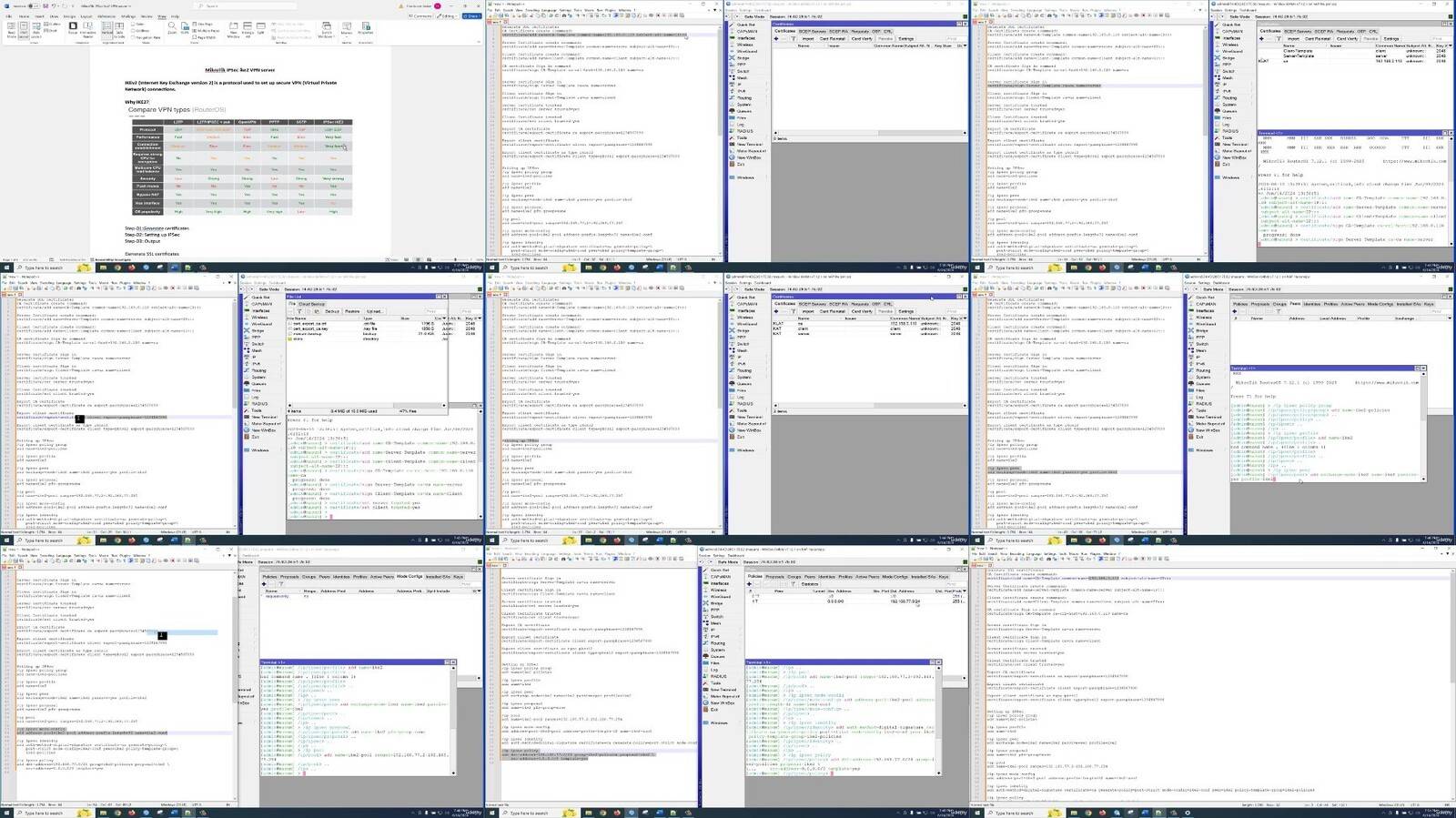This screenshot has height=818, width=1456.
Task: Open Switch Windows dropdown in Word
Action: click(326, 30)
